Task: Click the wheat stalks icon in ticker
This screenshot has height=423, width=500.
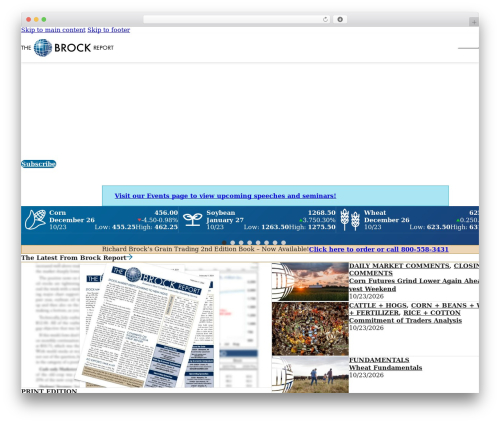Action: (350, 220)
